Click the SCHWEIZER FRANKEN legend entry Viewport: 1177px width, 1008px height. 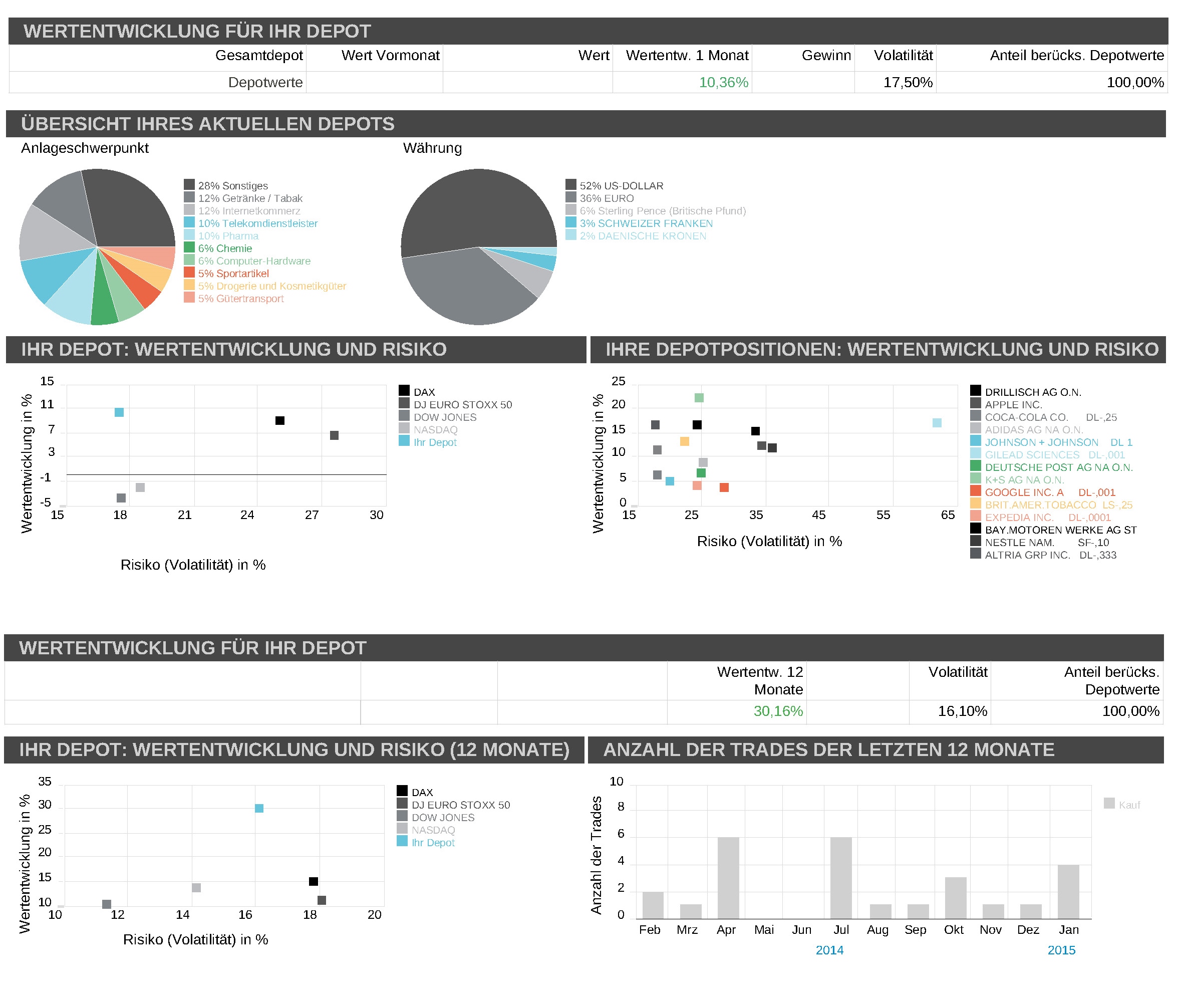tap(646, 223)
